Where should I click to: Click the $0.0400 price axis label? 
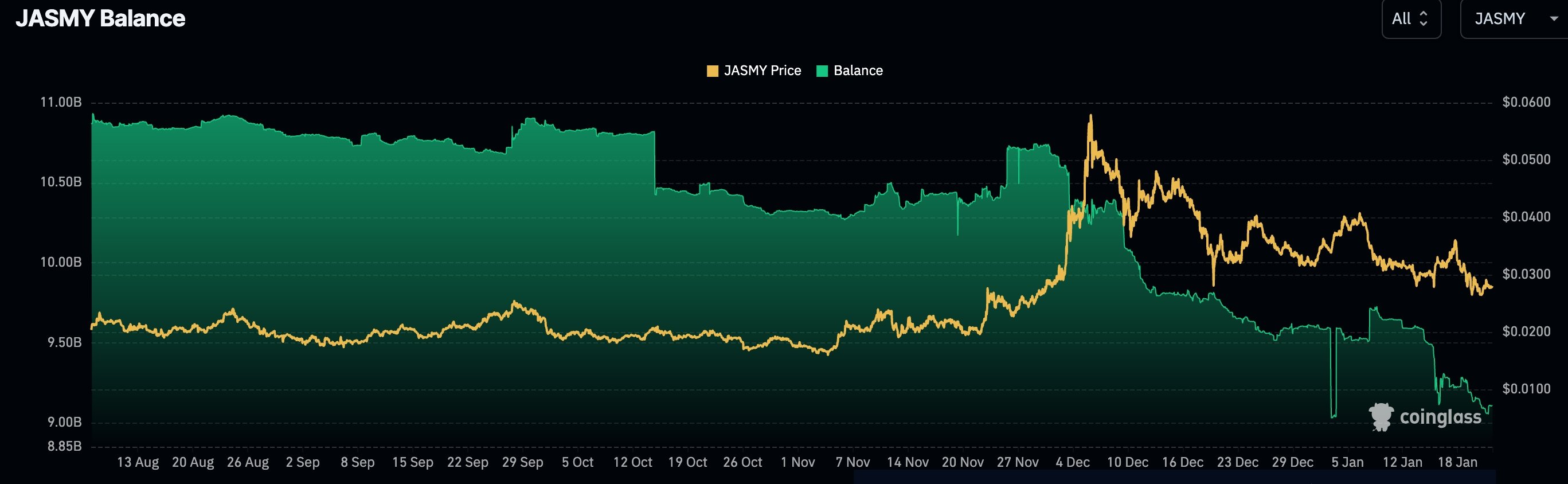point(1526,217)
